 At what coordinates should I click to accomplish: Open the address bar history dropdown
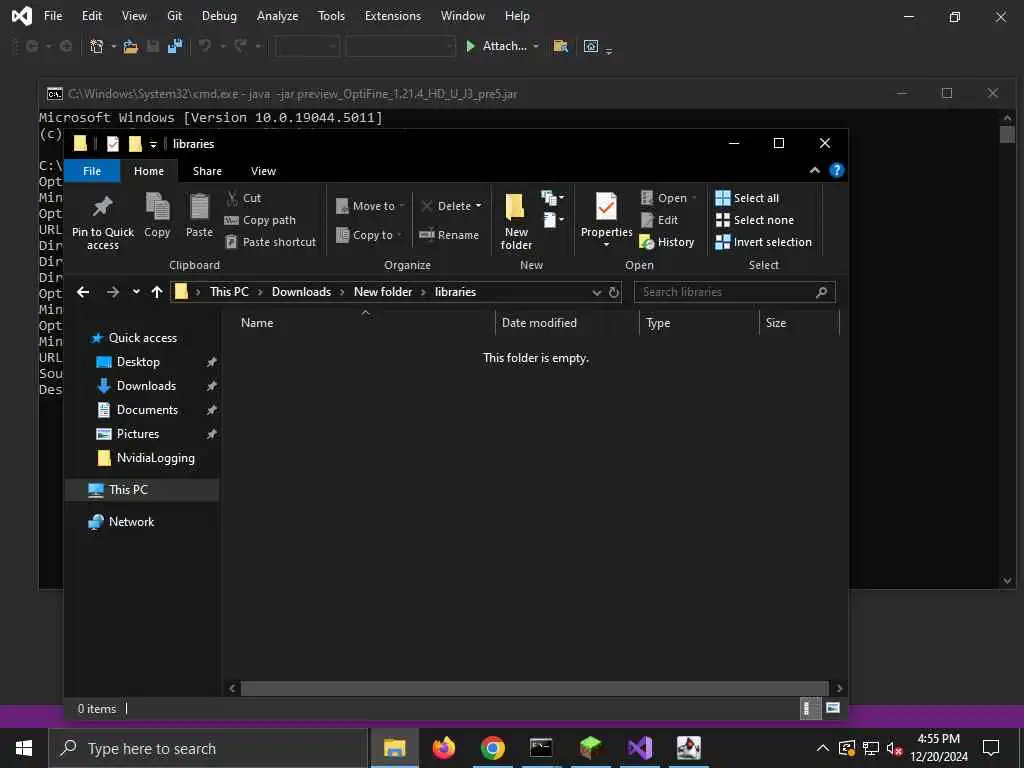(596, 293)
